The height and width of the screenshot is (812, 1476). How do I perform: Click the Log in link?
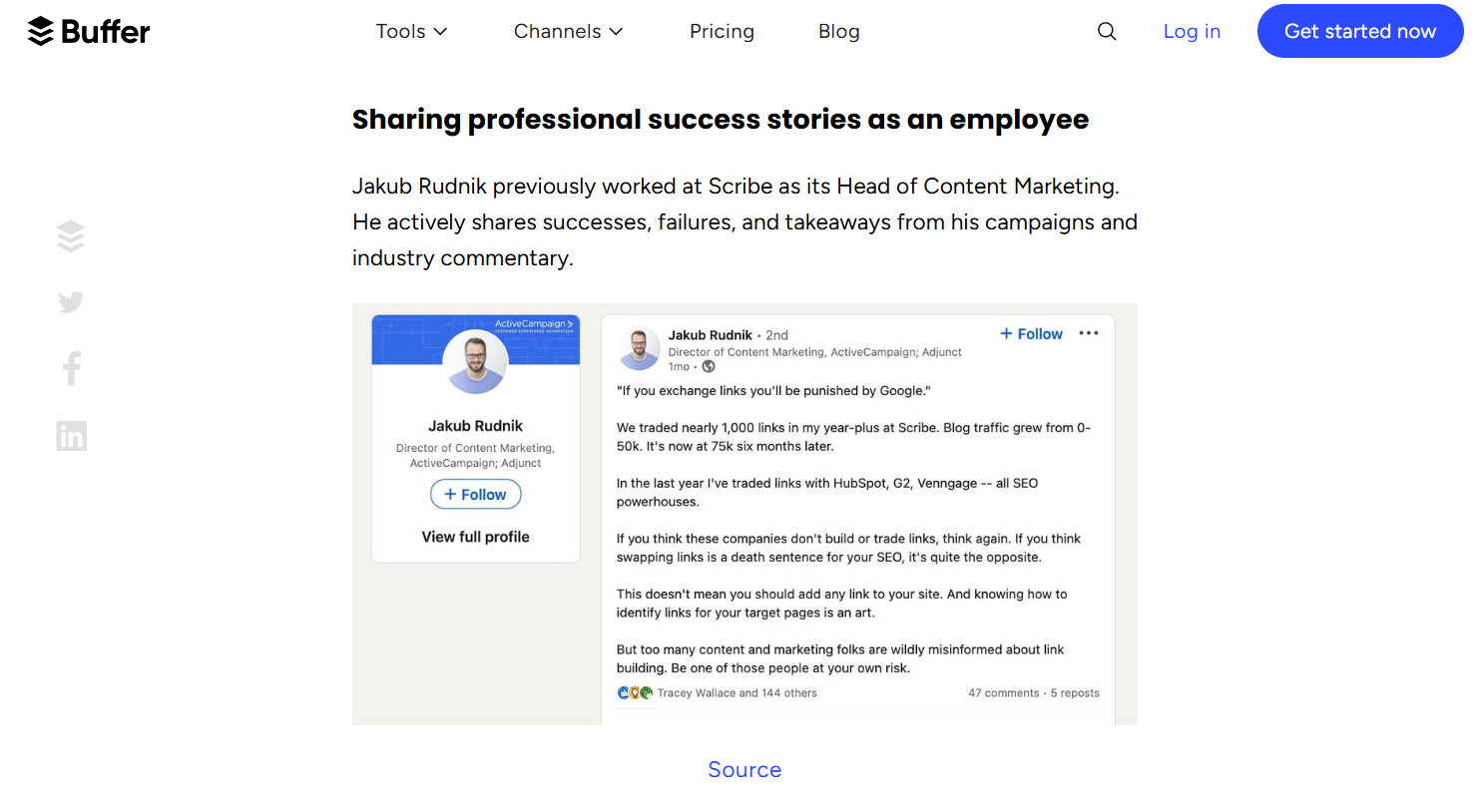click(1192, 32)
